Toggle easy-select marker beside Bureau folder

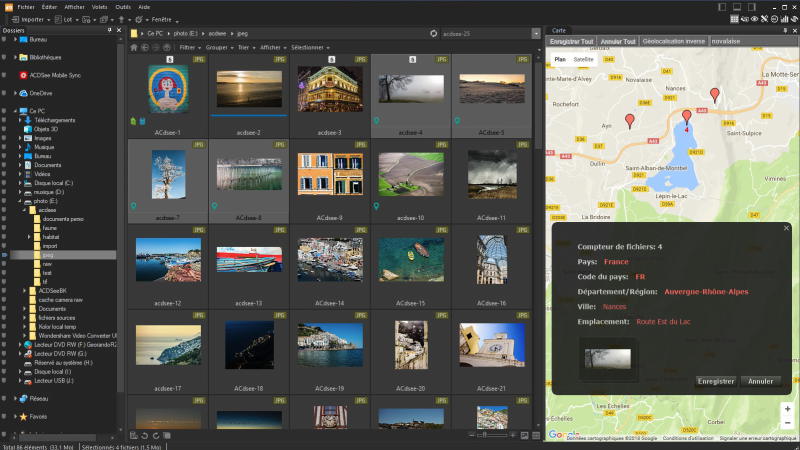point(4,39)
